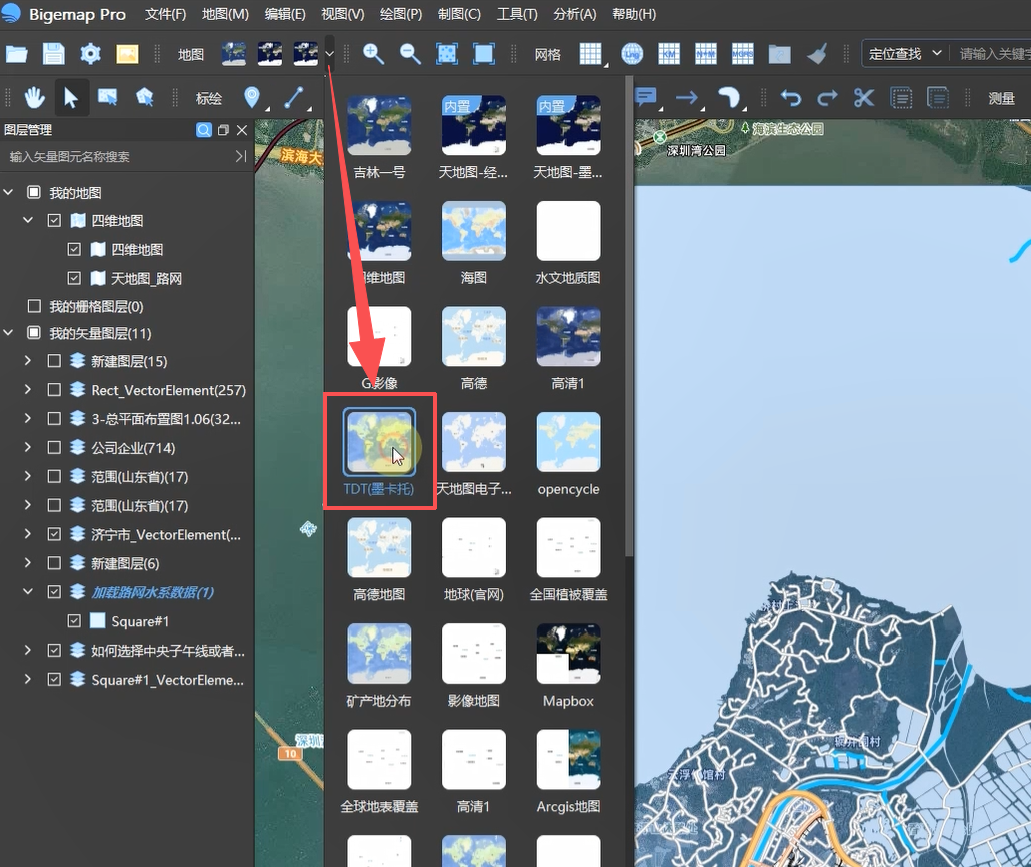The width and height of the screenshot is (1031, 867).
Task: Collapse 我的矢量图层(11) node
Action: 8,333
